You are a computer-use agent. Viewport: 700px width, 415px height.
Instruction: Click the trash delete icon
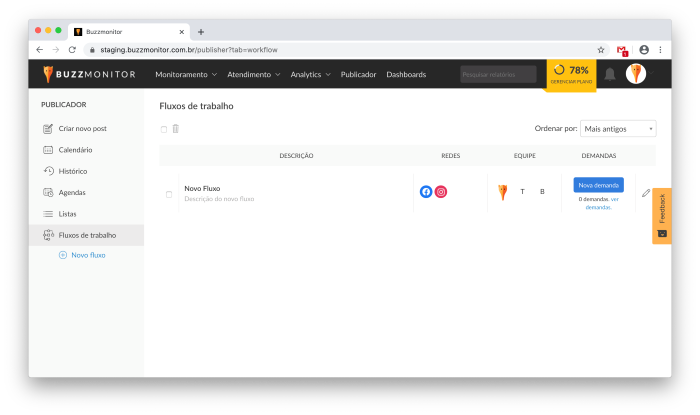pos(176,129)
